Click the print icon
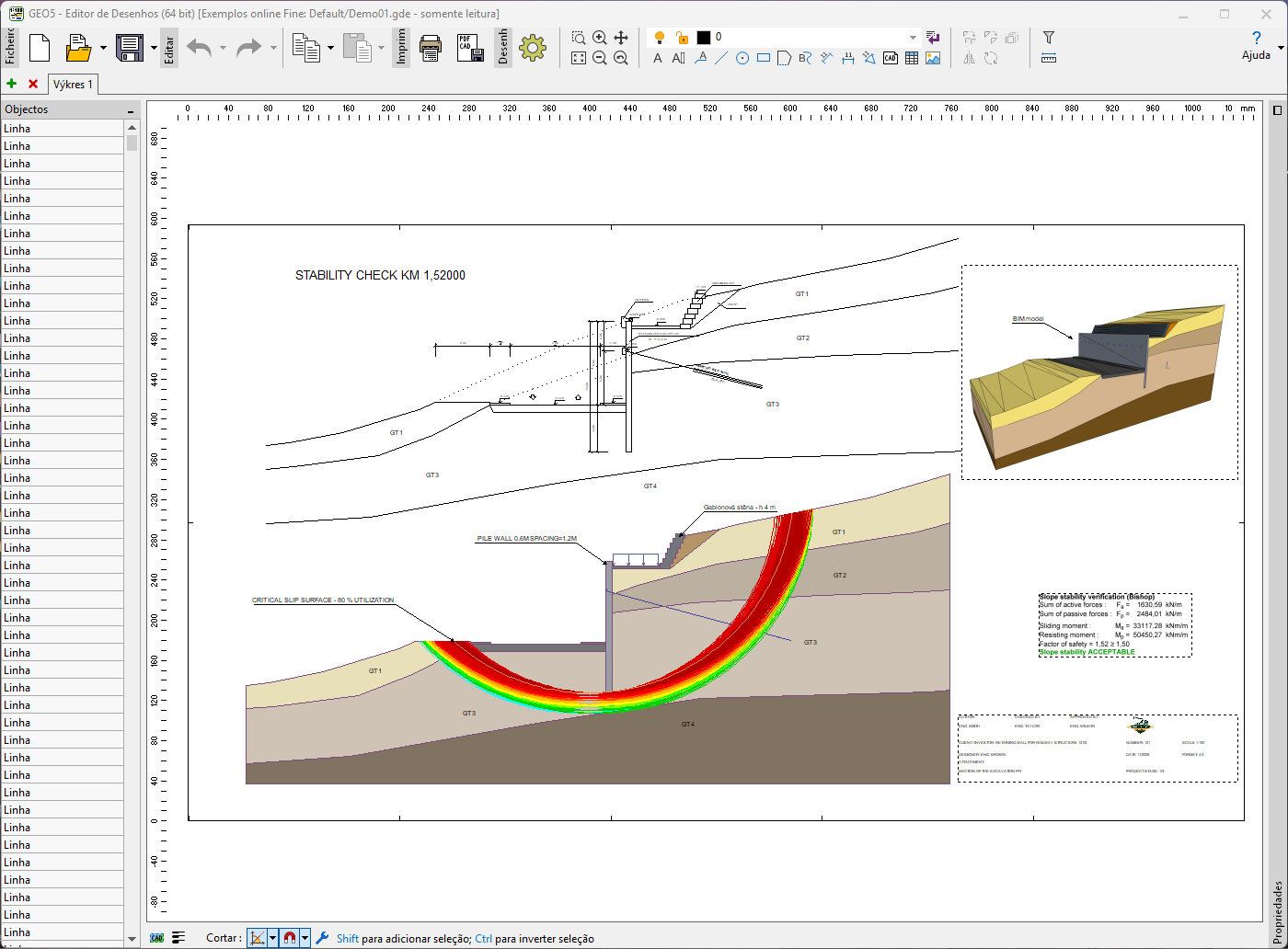The height and width of the screenshot is (949, 1288). 431,48
